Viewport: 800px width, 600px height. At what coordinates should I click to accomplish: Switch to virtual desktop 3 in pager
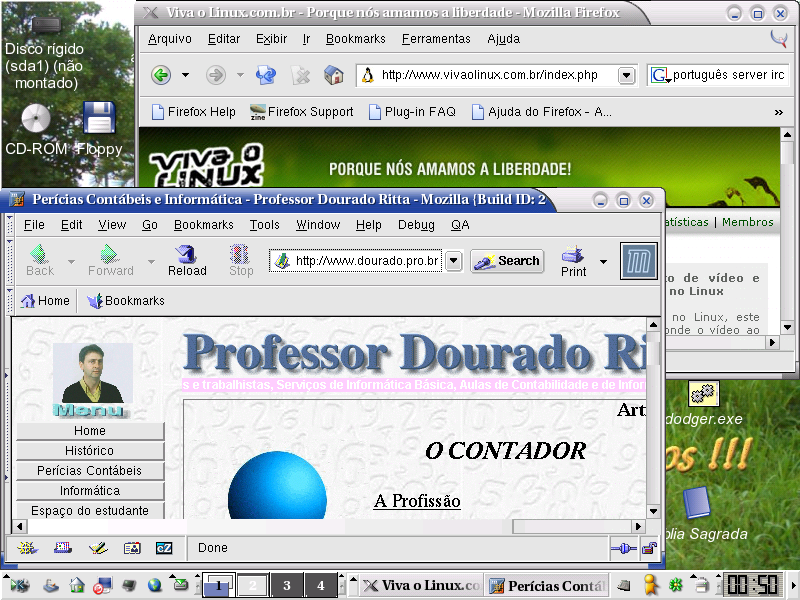287,585
